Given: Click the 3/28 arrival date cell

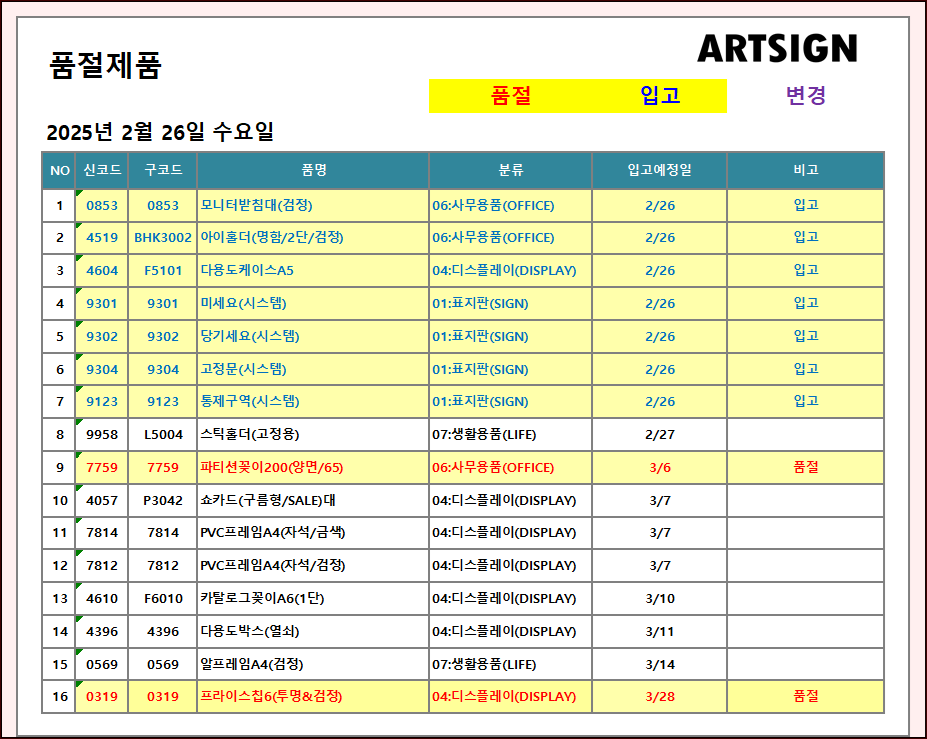Looking at the screenshot, I should (659, 697).
